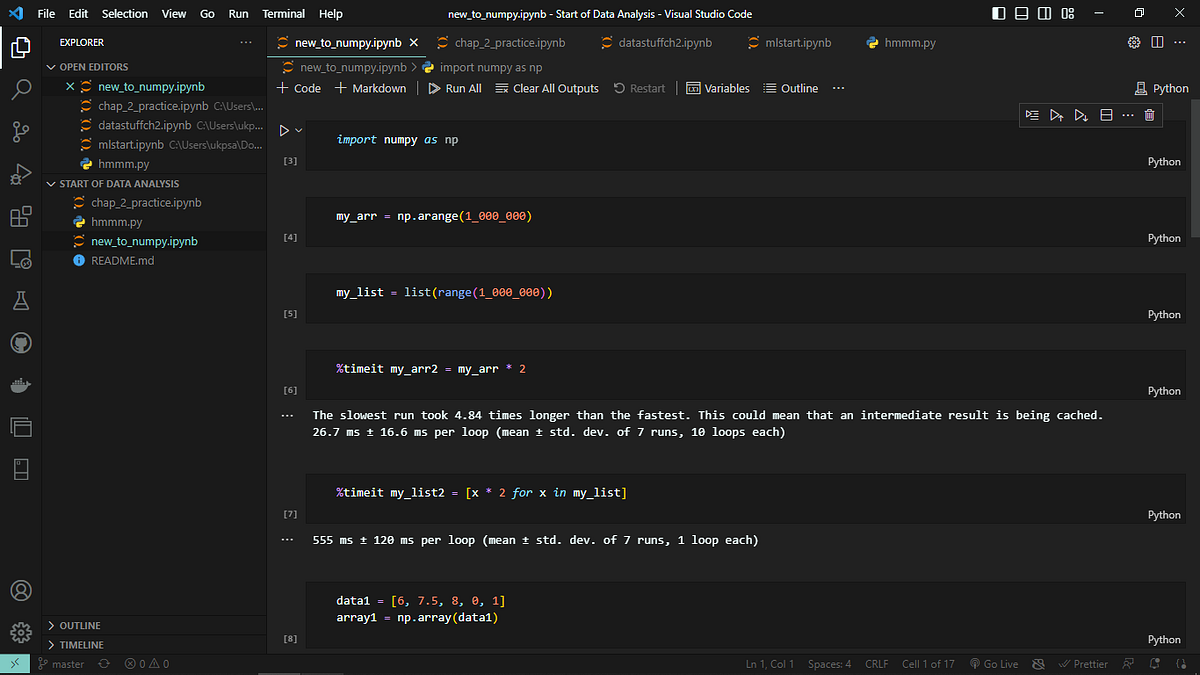Image resolution: width=1200 pixels, height=675 pixels.
Task: Open the Search view in activity bar
Action: pos(21,90)
